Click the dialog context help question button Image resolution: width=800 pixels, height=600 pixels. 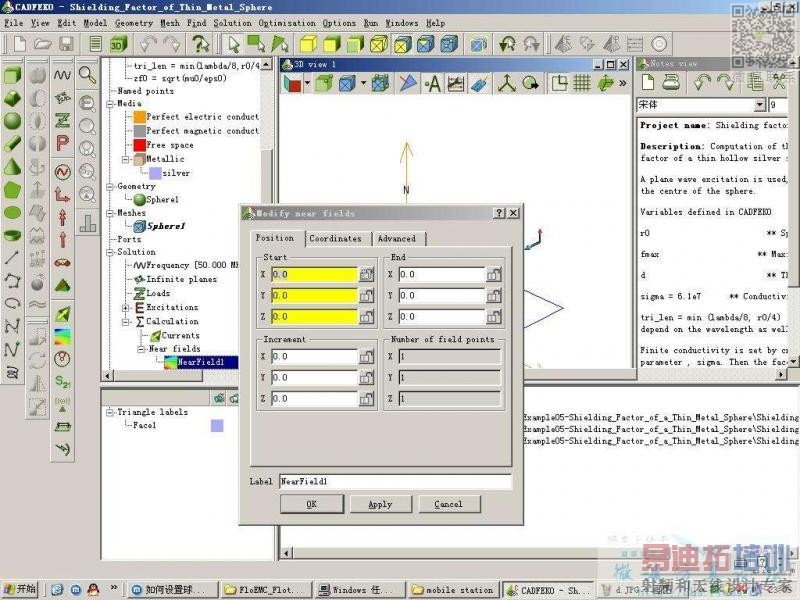coord(499,213)
